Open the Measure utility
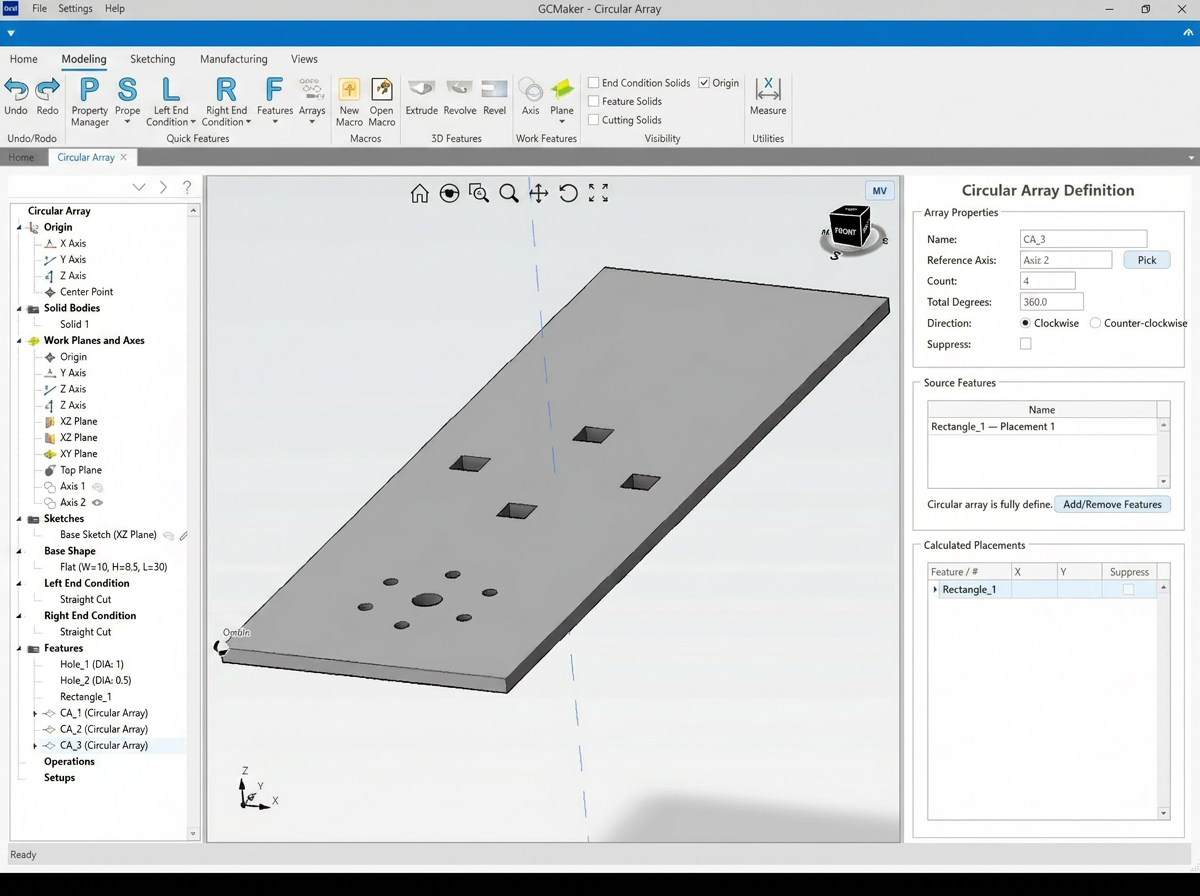 [x=768, y=97]
